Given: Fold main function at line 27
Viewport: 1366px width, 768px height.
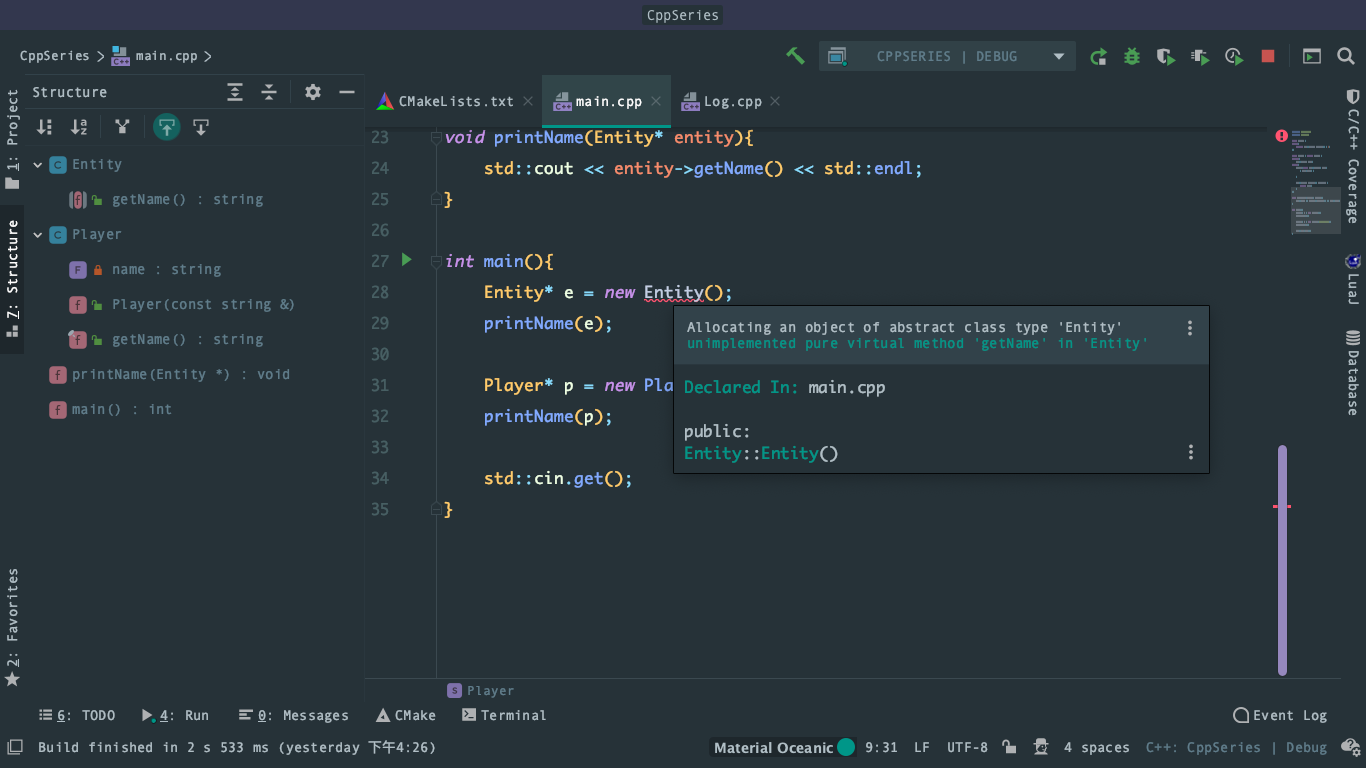Looking at the screenshot, I should point(436,261).
